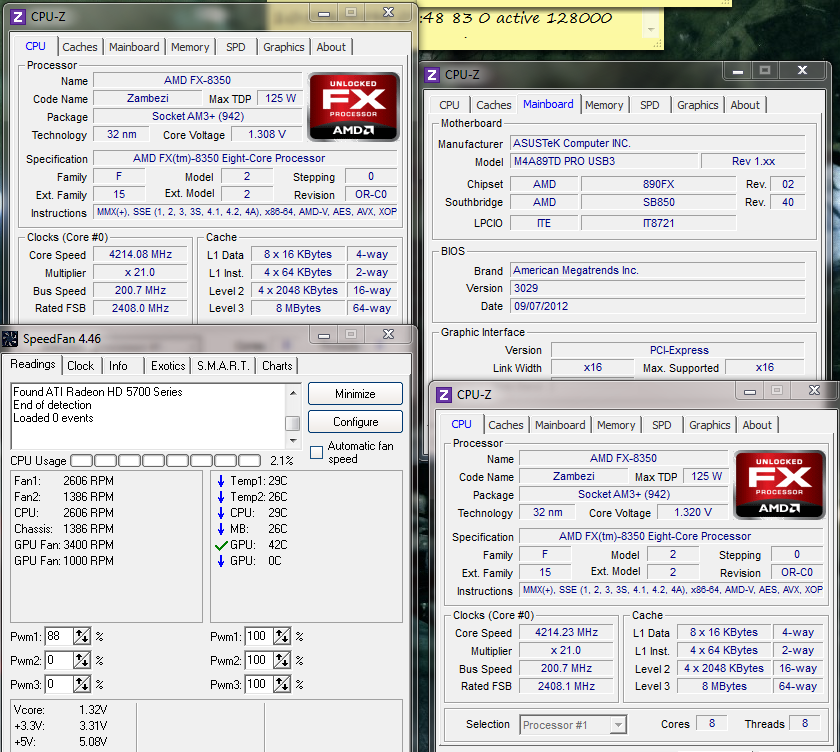Click the Model field "M4A89TD PRO USB3"
840x752 pixels.
604,161
